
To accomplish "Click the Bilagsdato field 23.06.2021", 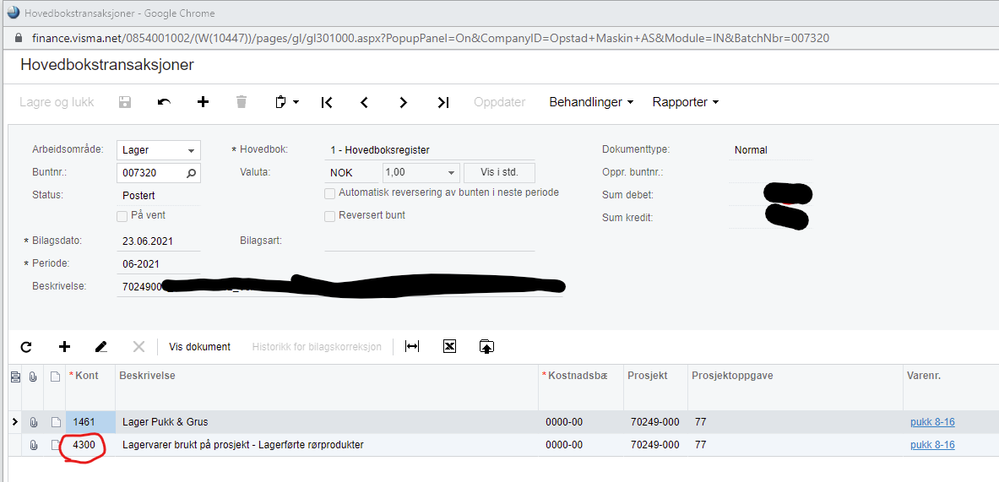I will 159,241.
